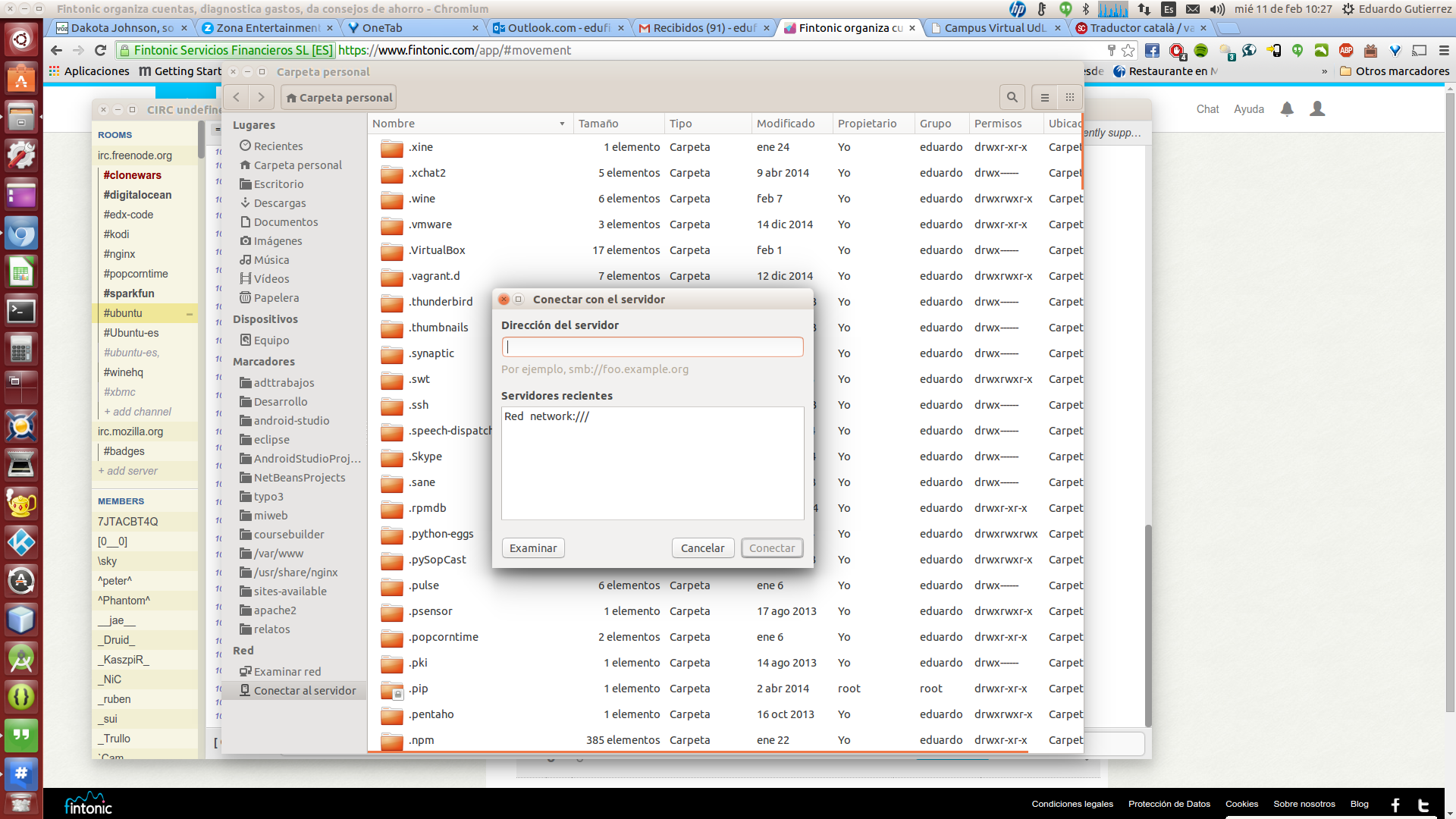Open the #clonewars room in CIRC
Viewport: 1456px width, 819px height.
tap(132, 175)
